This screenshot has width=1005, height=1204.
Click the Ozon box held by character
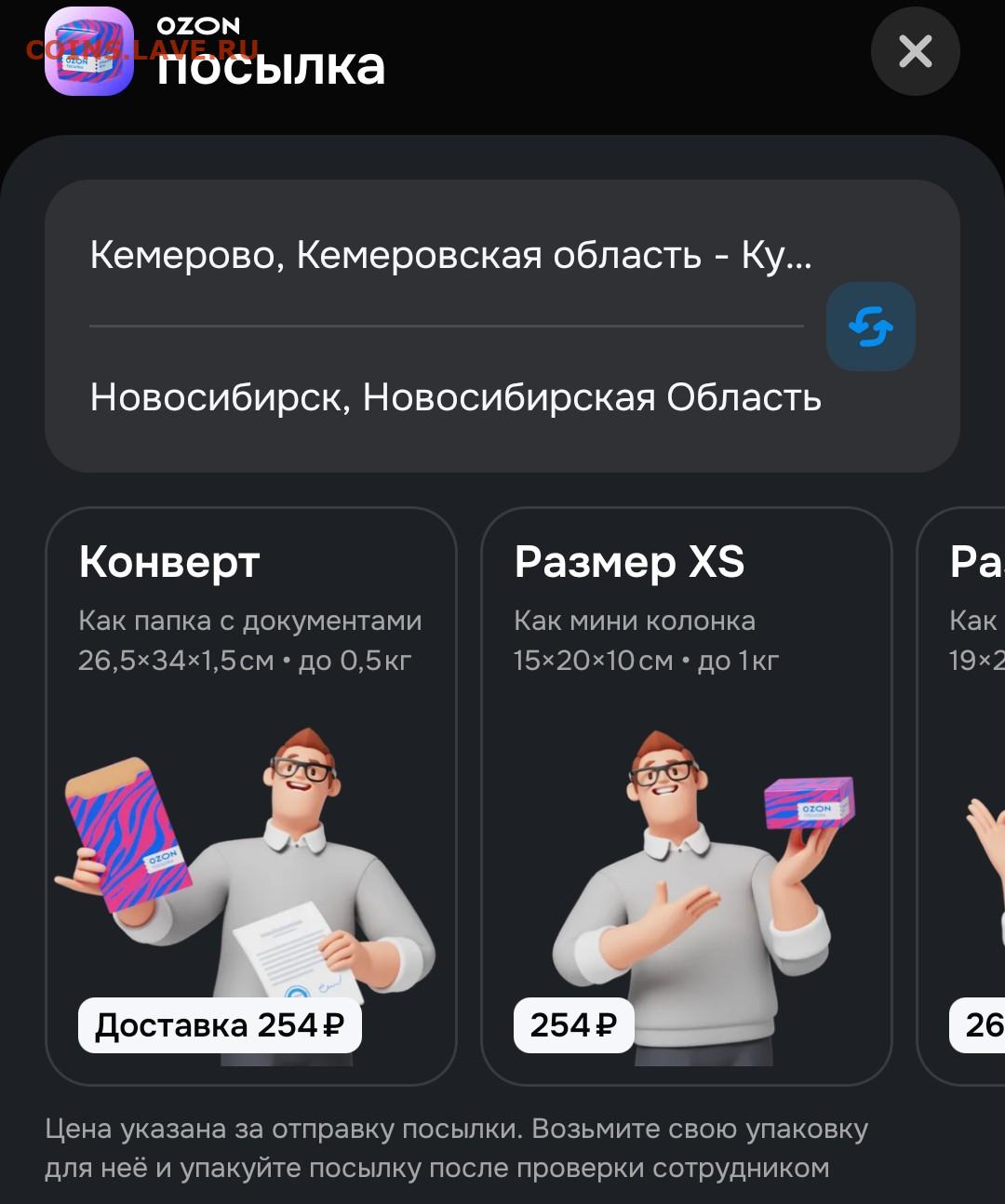click(x=809, y=803)
